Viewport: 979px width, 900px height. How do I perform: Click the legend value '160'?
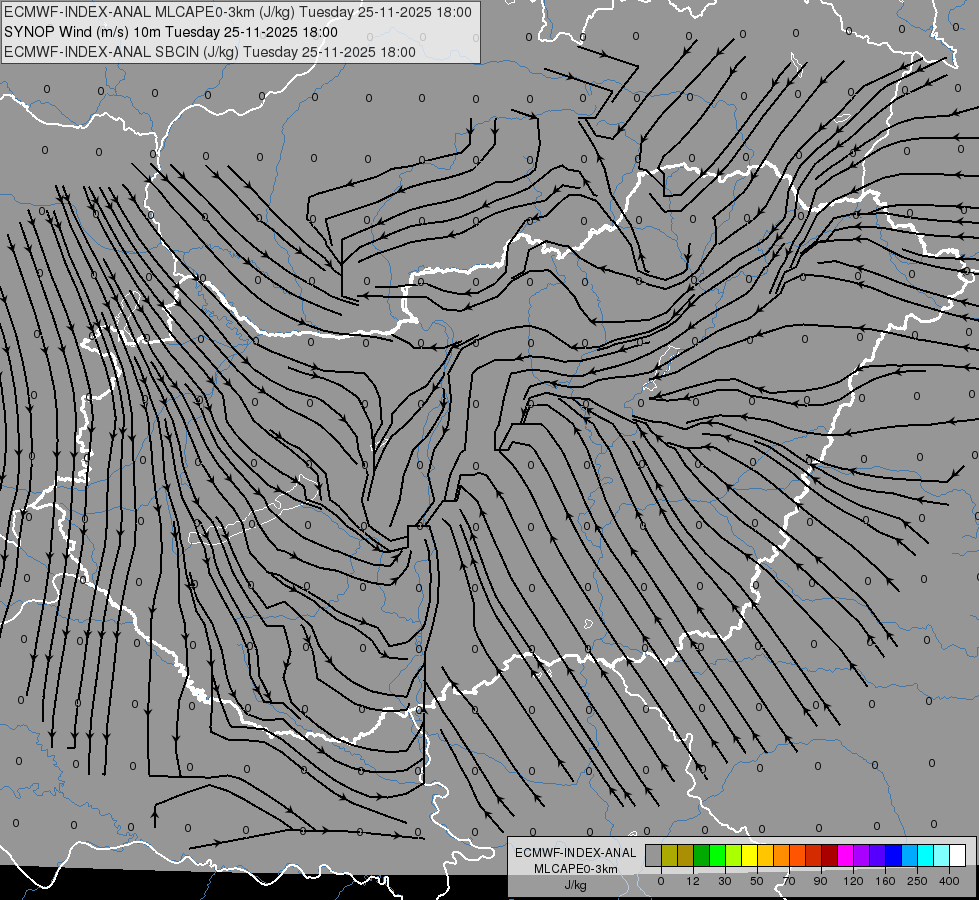coord(885,881)
